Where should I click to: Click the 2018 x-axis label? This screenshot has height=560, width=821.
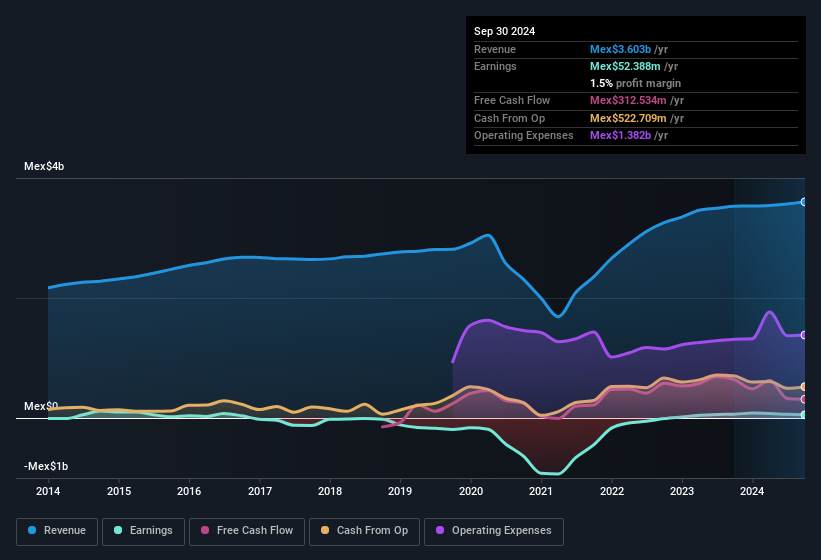330,491
